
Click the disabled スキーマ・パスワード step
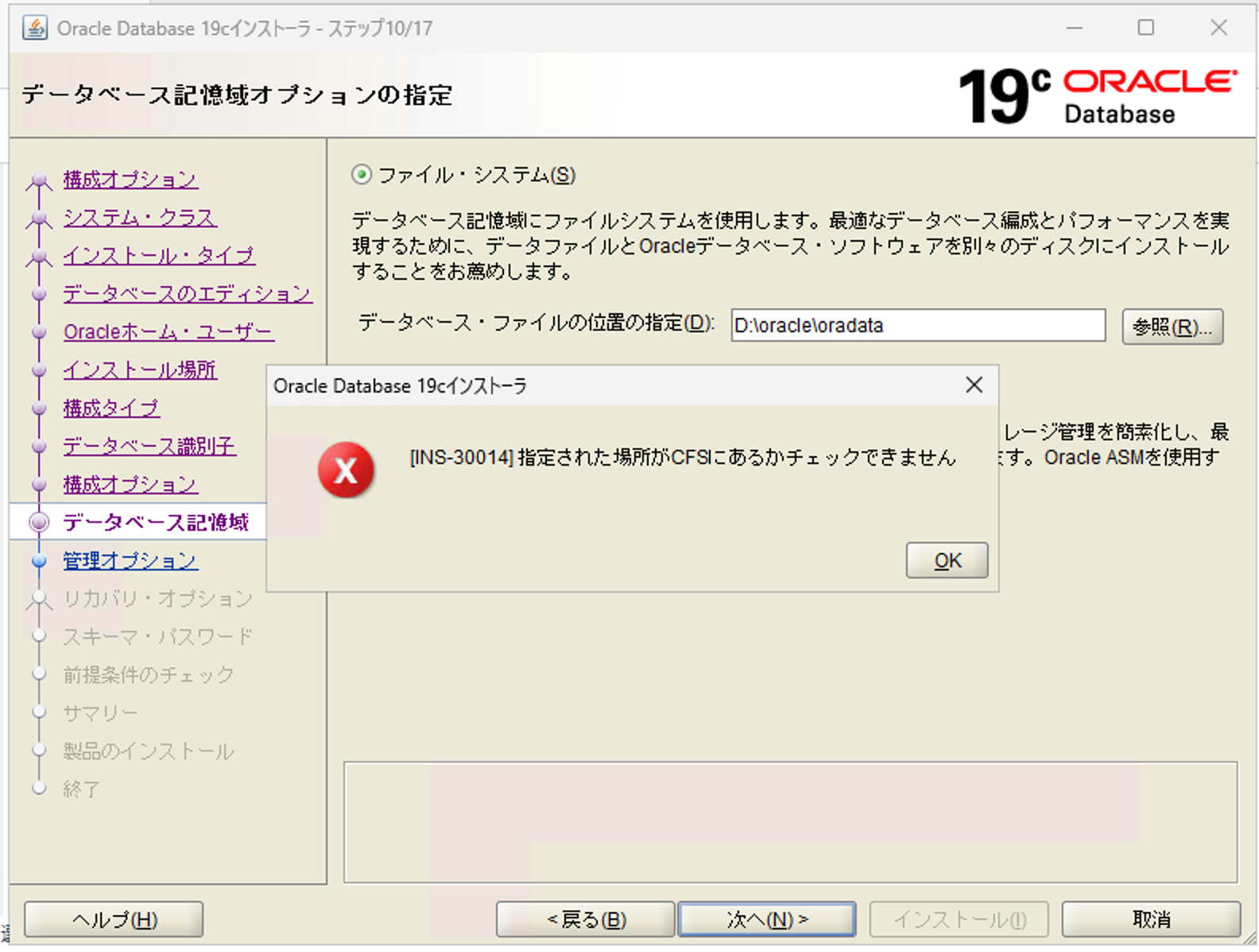pyautogui.click(x=157, y=637)
